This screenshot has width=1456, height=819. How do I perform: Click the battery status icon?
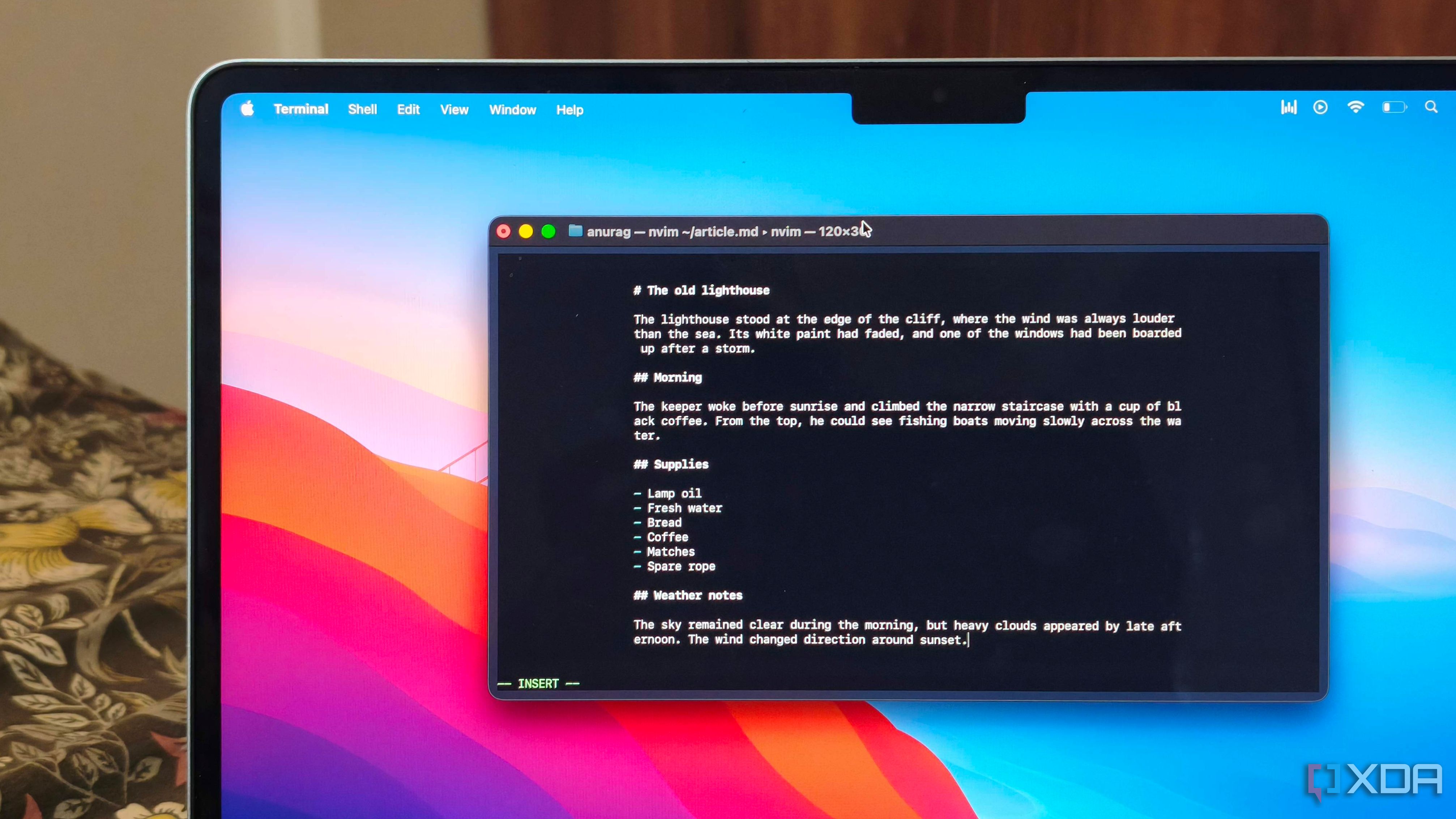tap(1395, 107)
